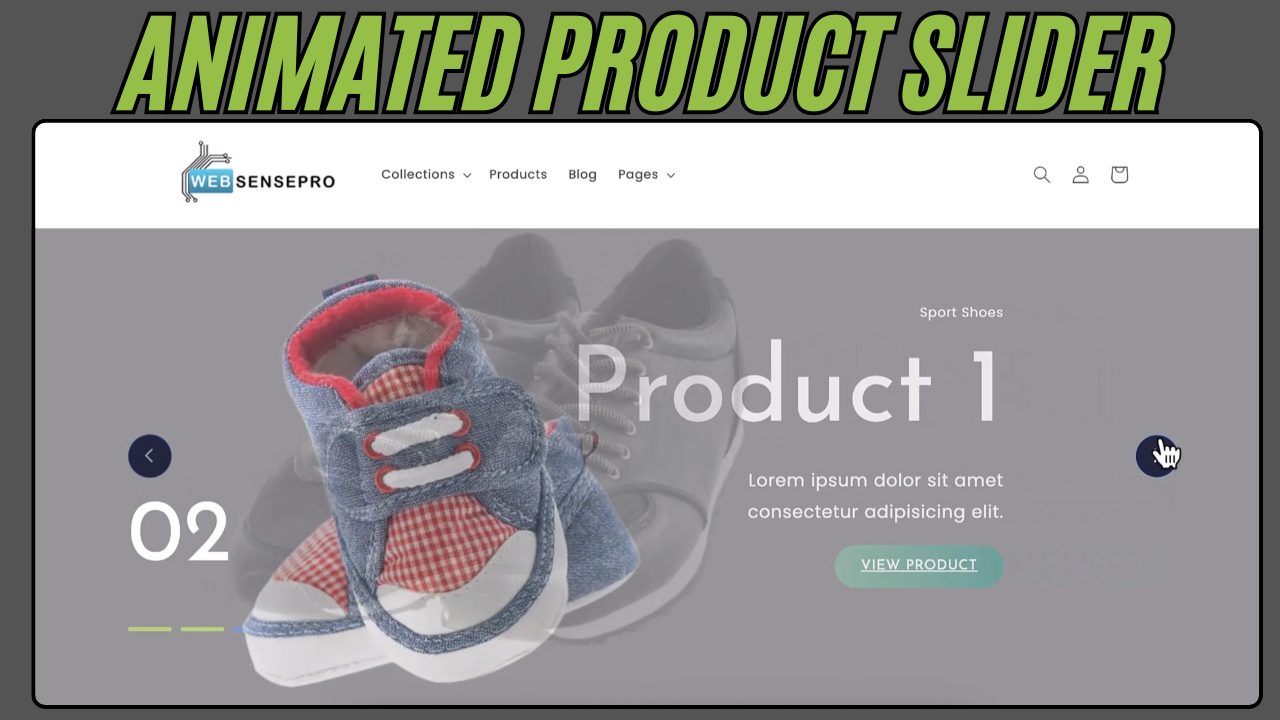Open the Collections menu

(x=418, y=174)
